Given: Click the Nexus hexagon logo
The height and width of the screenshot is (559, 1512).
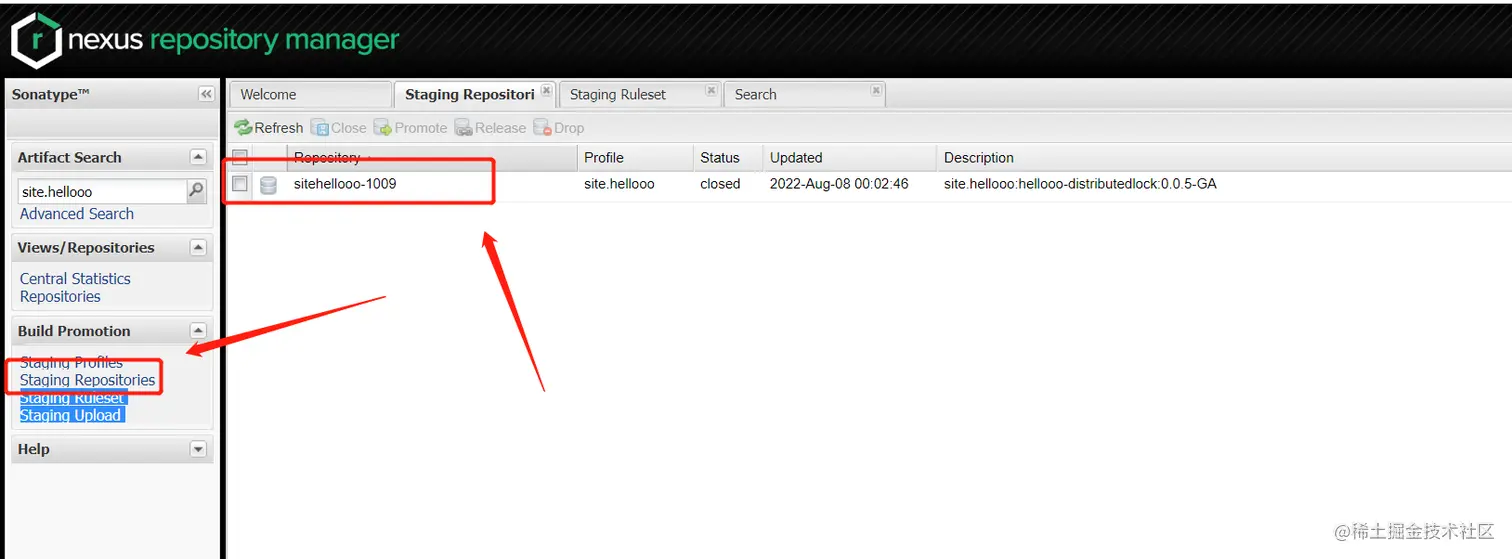Looking at the screenshot, I should point(36,40).
